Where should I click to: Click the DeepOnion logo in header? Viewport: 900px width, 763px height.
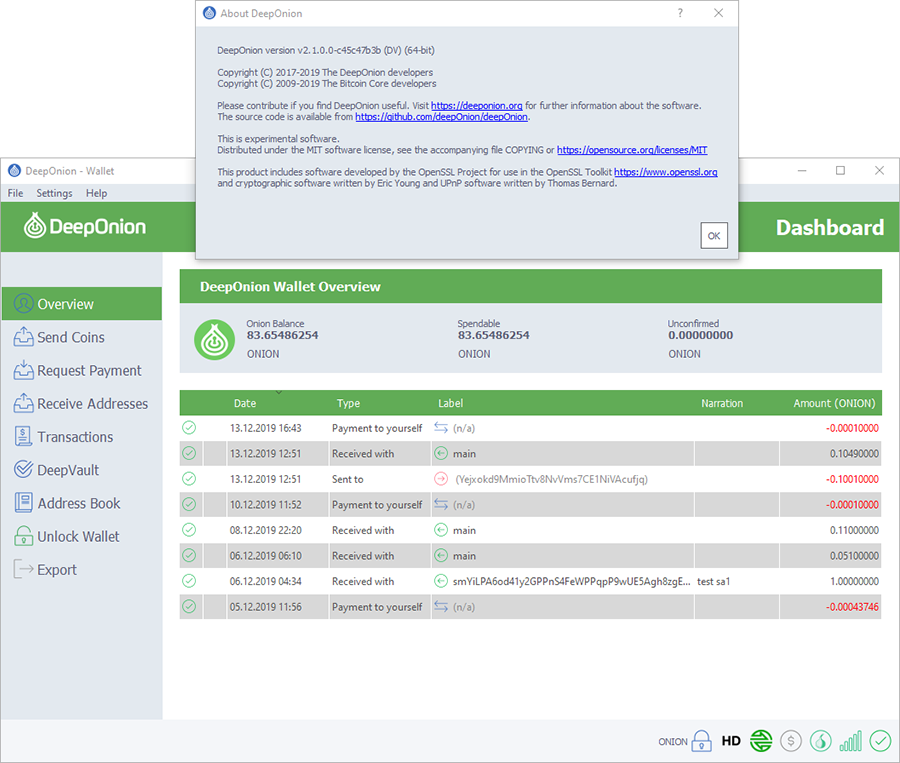[84, 226]
